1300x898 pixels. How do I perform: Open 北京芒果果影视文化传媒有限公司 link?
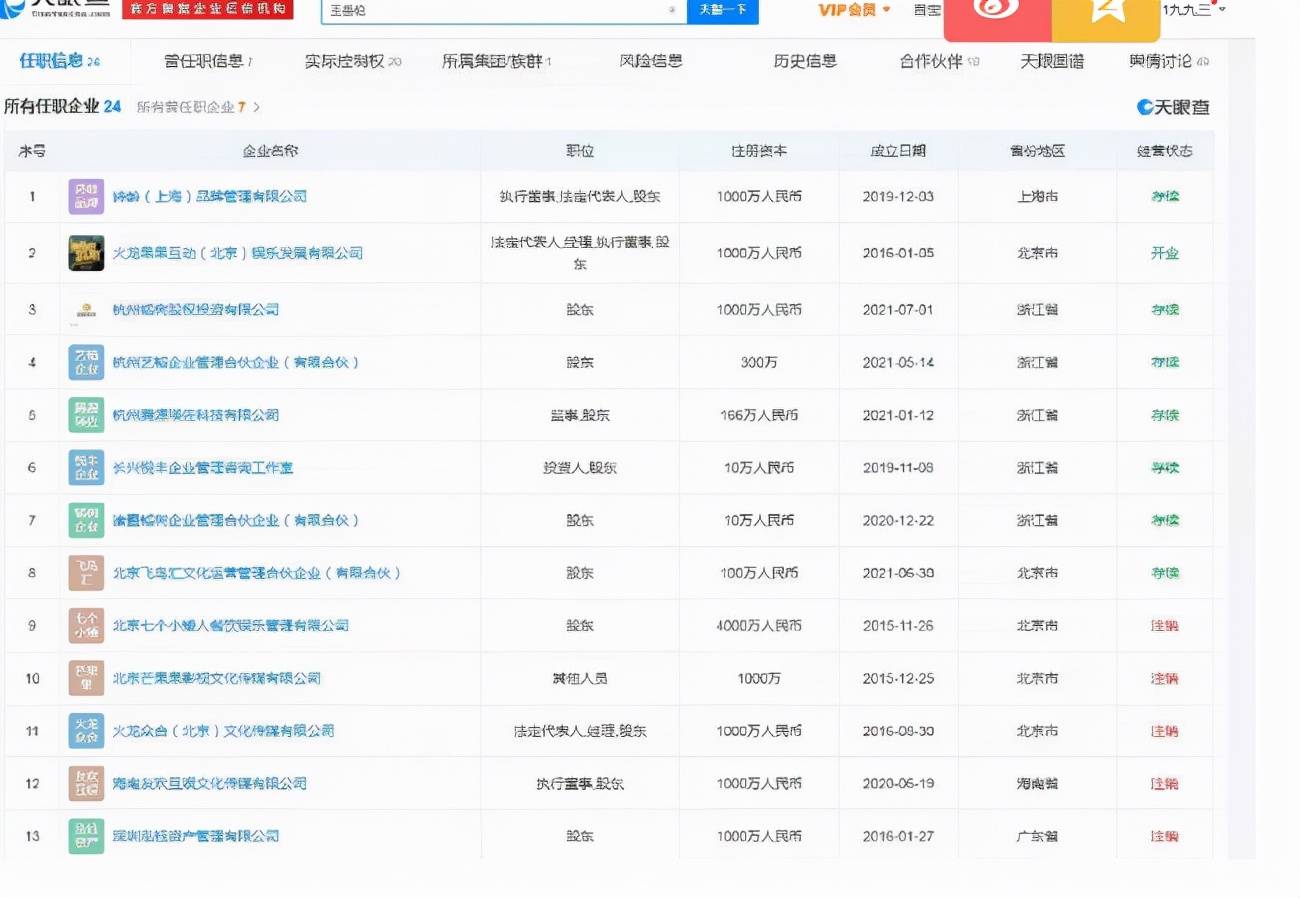(216, 678)
